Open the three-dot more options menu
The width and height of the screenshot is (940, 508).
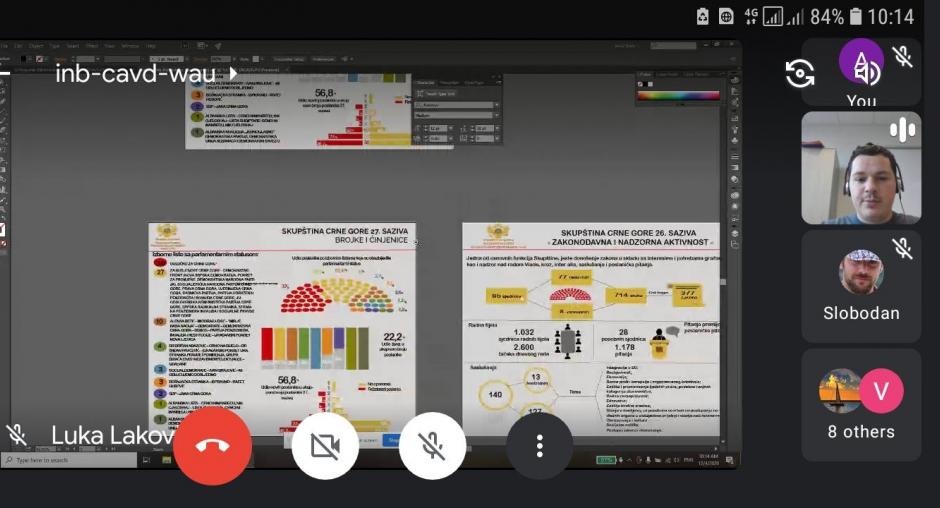point(539,446)
